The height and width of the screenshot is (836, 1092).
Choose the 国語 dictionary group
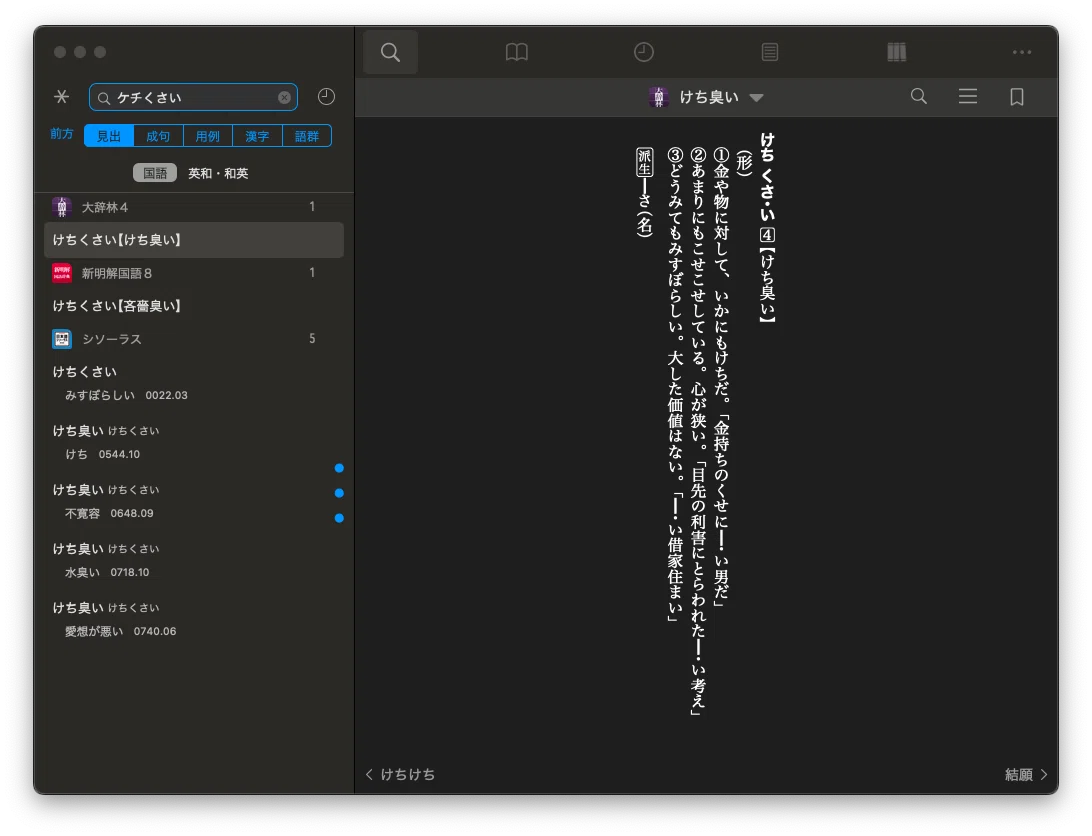(155, 173)
